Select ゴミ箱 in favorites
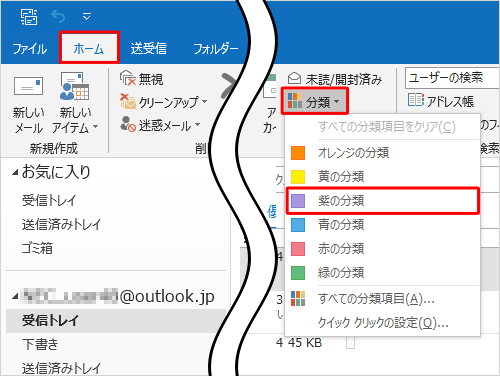Screen dimensions: 500x376 pos(37,248)
